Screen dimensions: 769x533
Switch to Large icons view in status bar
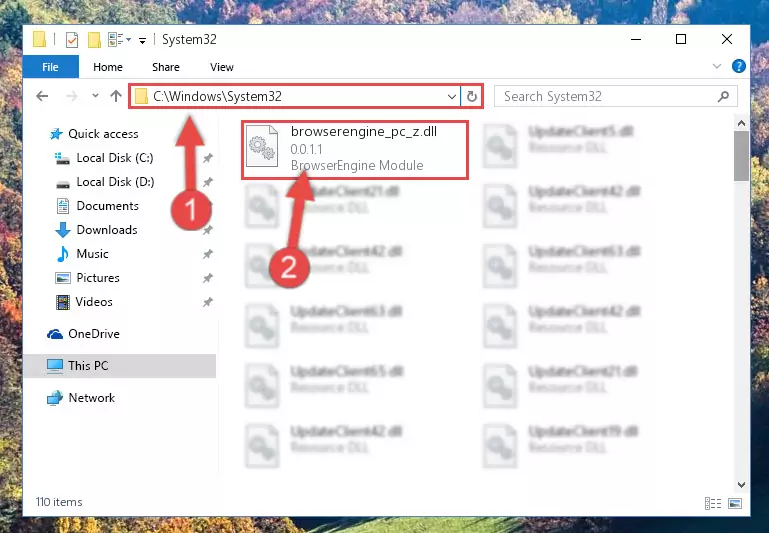[x=735, y=504]
